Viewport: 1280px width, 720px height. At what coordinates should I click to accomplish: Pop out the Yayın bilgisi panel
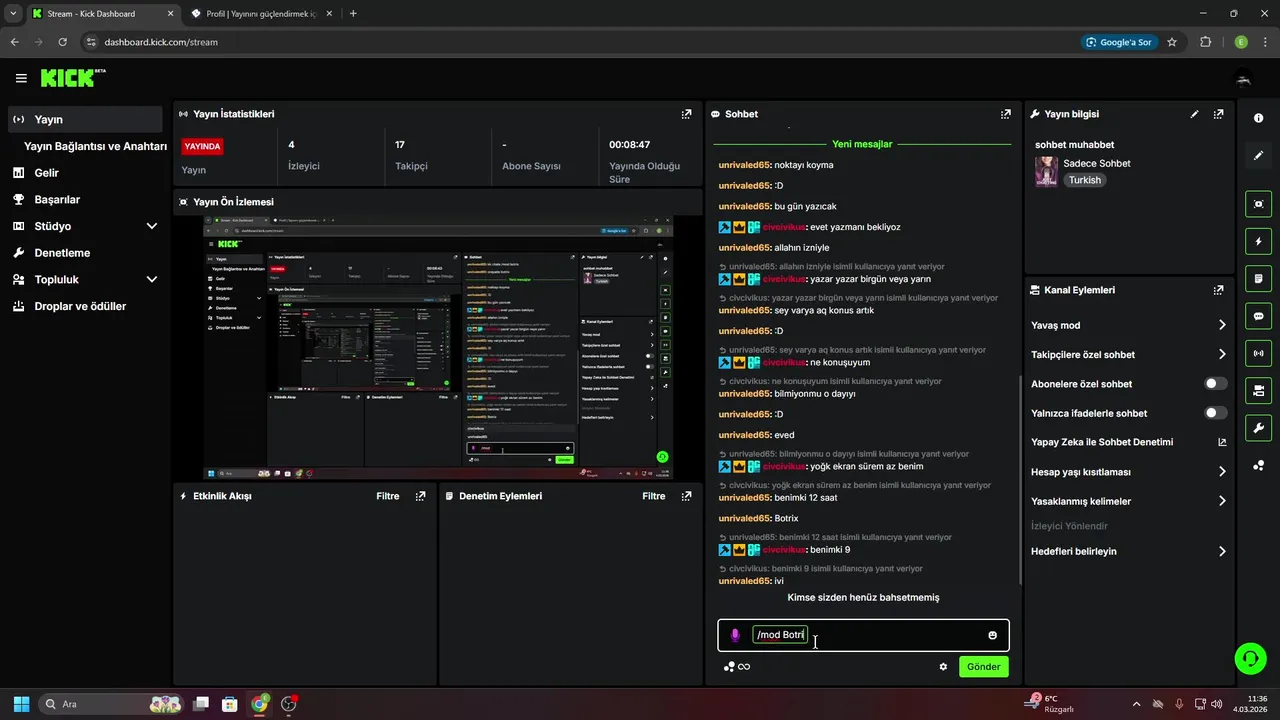tap(1218, 114)
